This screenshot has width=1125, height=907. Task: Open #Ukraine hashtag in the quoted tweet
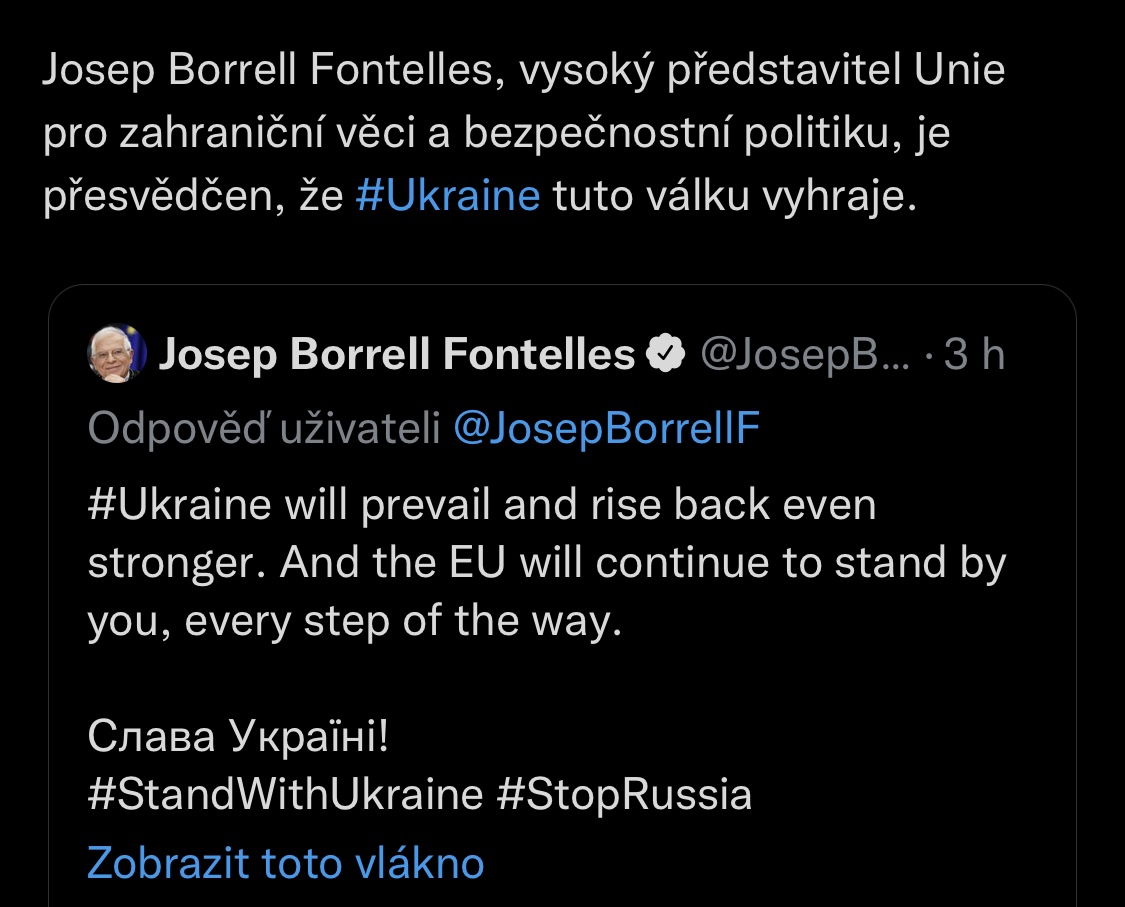179,505
